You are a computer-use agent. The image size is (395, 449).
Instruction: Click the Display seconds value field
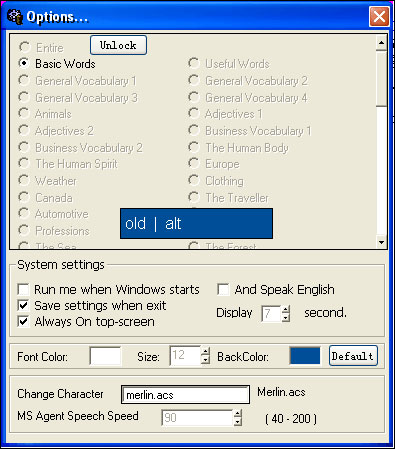pos(271,313)
